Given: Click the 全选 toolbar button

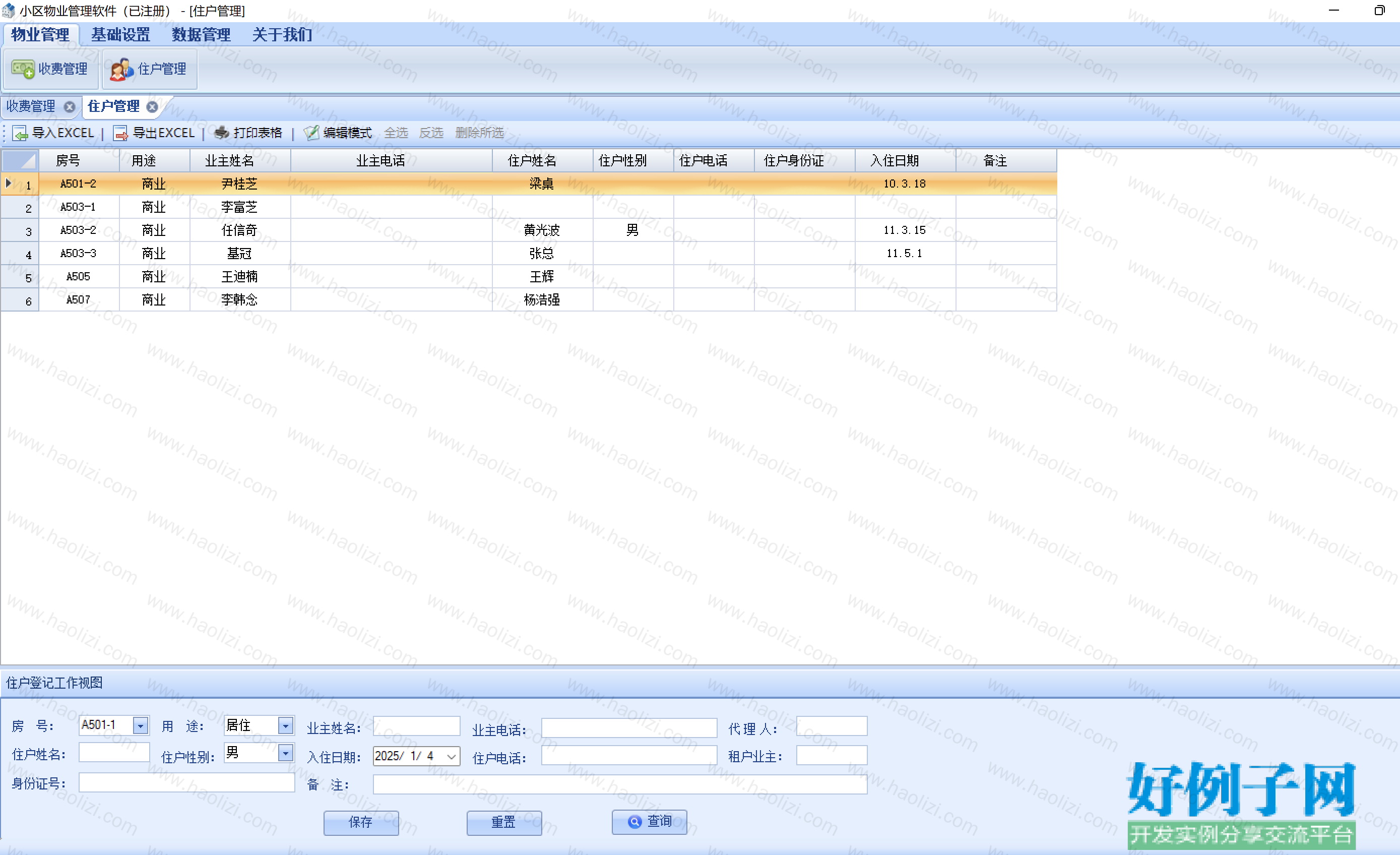Looking at the screenshot, I should point(396,133).
